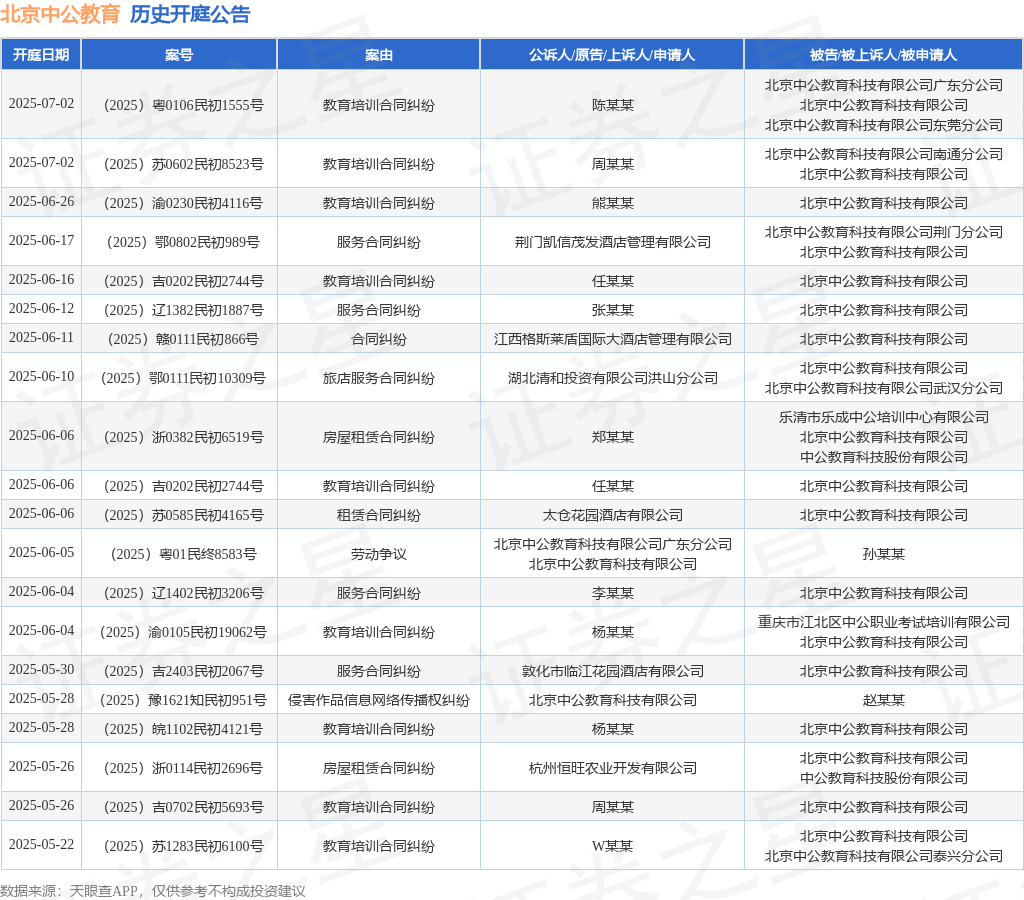Screen dimensions: 1024x900
Task: Click cause 租赁合同纠纷
Action: coord(379,515)
